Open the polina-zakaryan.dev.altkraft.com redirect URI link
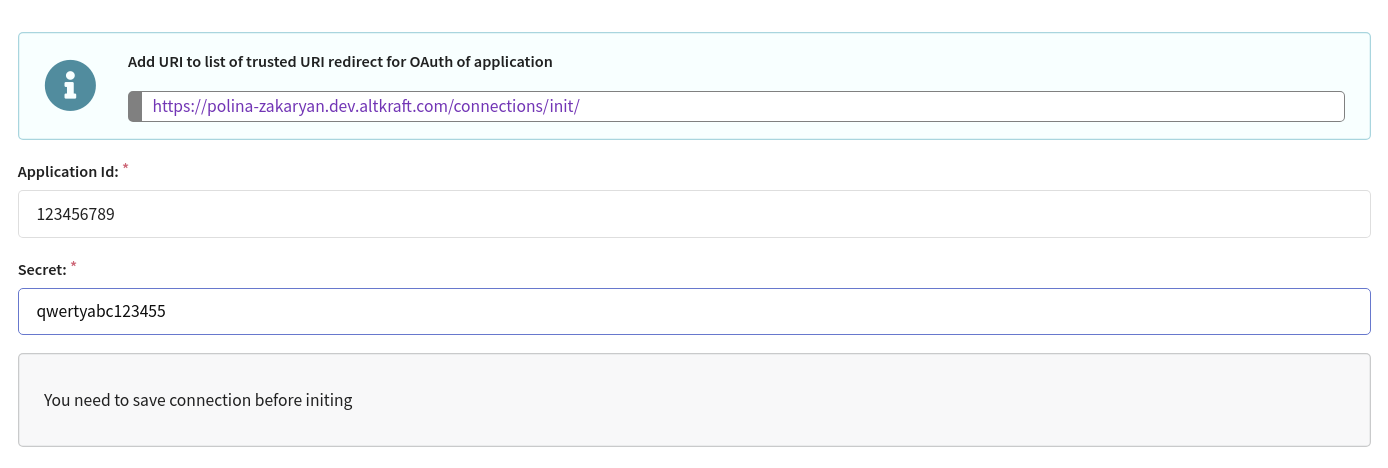The height and width of the screenshot is (468, 1388). pyautogui.click(x=366, y=107)
